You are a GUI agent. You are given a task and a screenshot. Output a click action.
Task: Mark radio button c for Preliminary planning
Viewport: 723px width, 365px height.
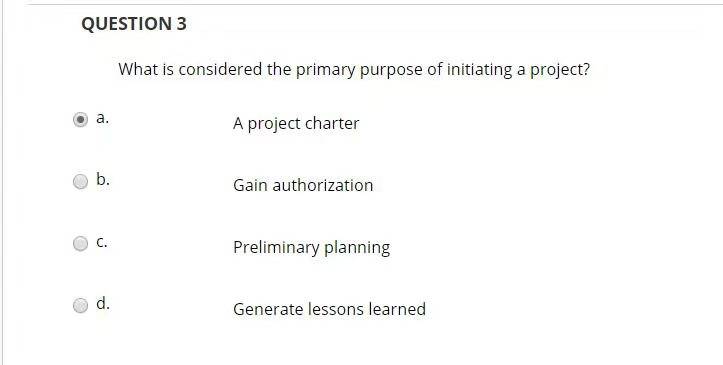80,243
